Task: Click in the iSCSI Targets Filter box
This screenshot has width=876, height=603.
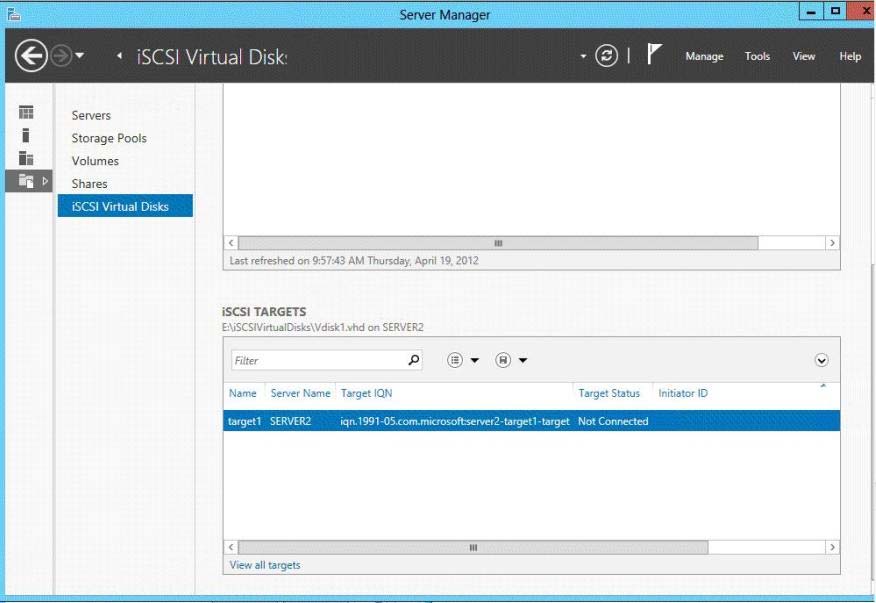Action: (318, 360)
